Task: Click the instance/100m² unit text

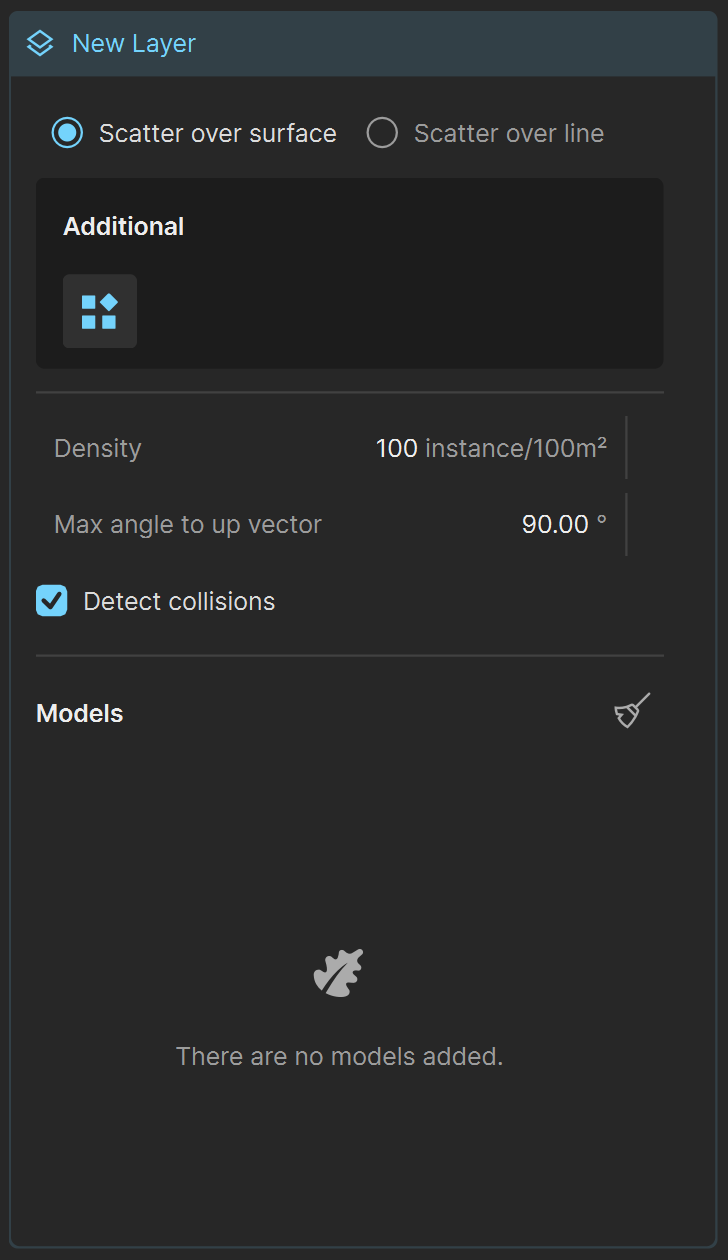Action: 516,448
